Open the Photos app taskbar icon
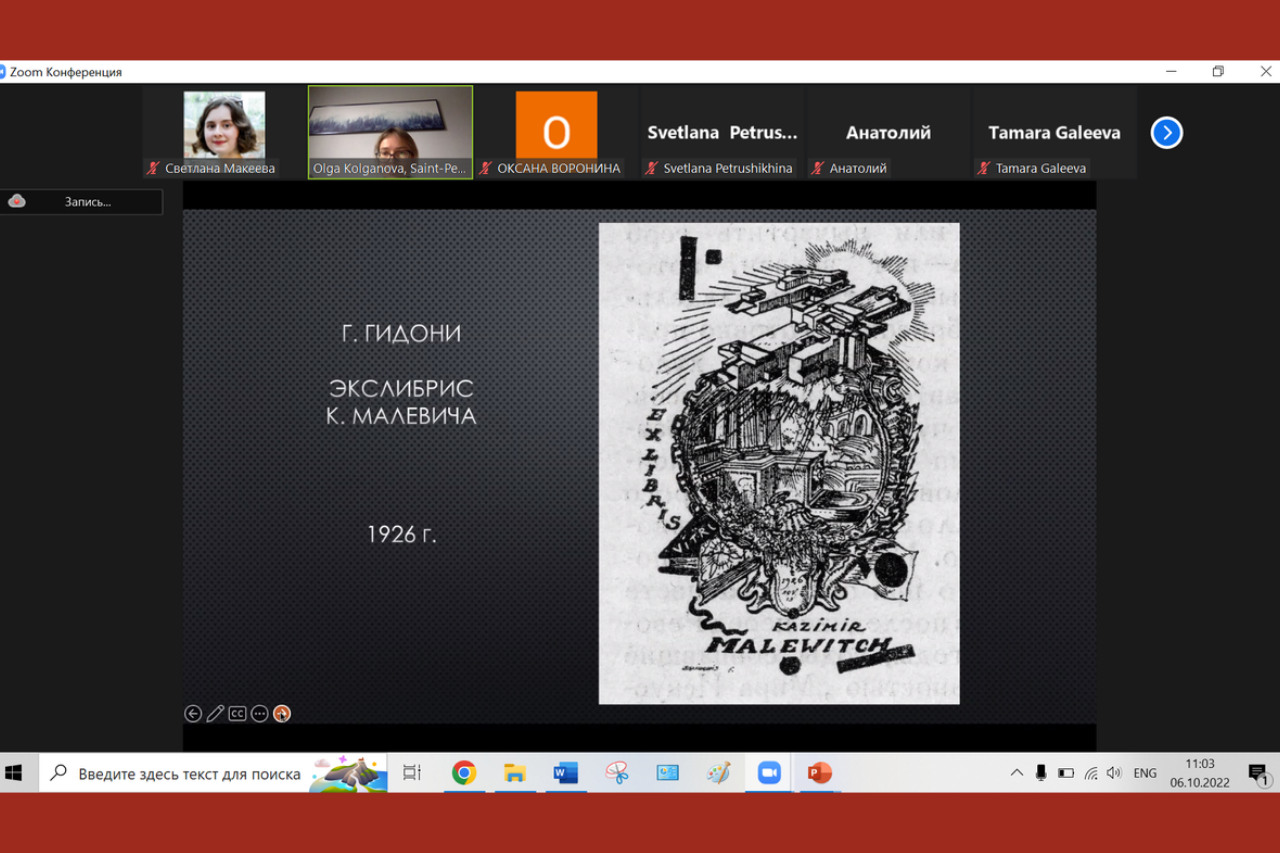Image resolution: width=1280 pixels, height=853 pixels. point(668,773)
